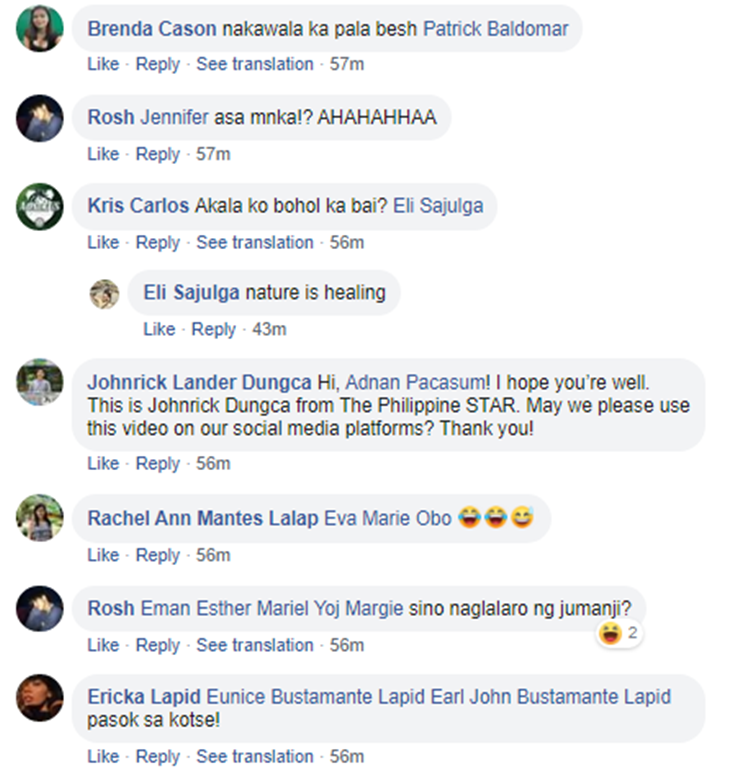750x776 pixels.
Task: Click Johnrick Lander Dungca's profile photo
Action: click(40, 382)
